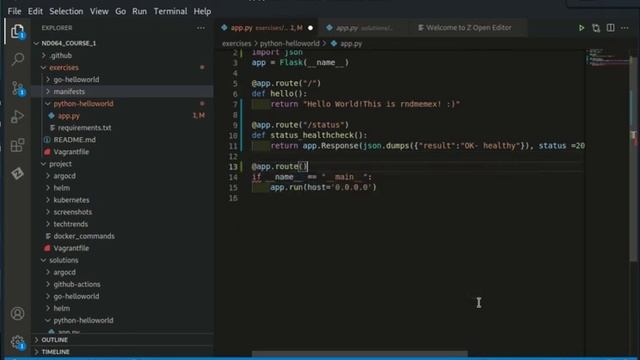Screen dimensions: 640x360
Task: Open the Go menu
Action: tap(120, 11)
